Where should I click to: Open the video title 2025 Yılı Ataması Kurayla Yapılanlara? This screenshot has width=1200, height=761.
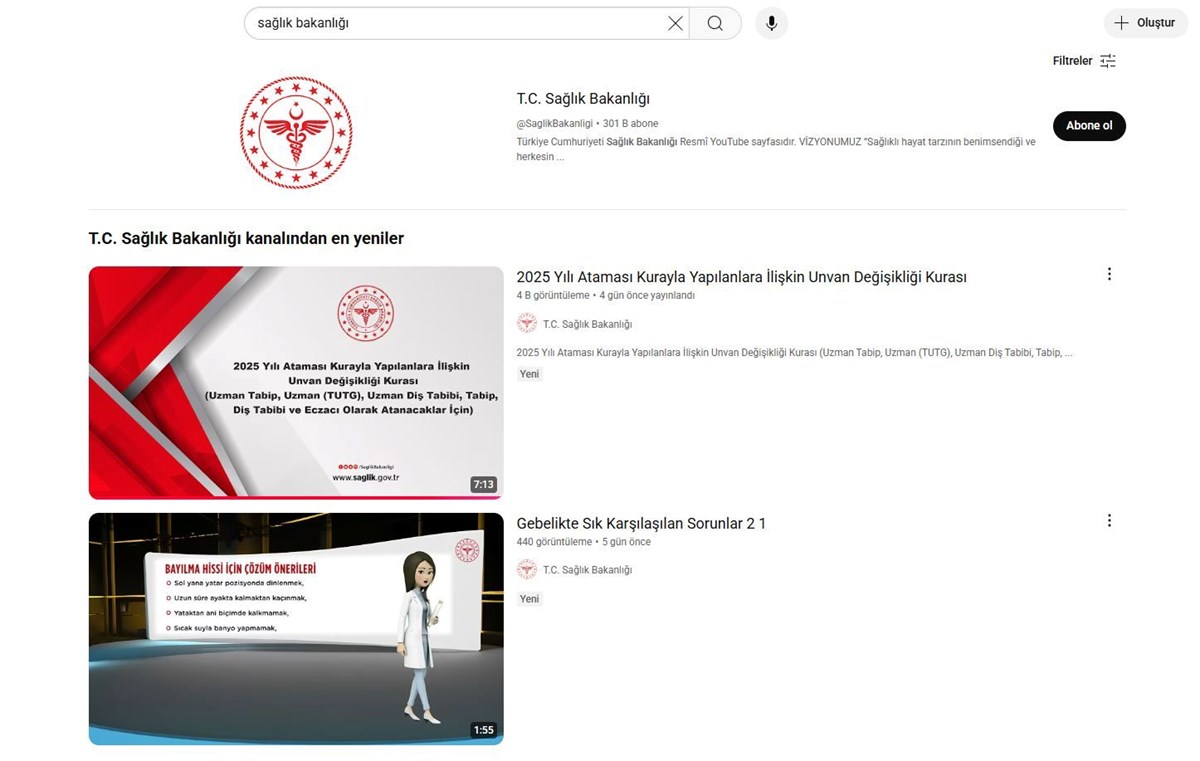point(741,277)
